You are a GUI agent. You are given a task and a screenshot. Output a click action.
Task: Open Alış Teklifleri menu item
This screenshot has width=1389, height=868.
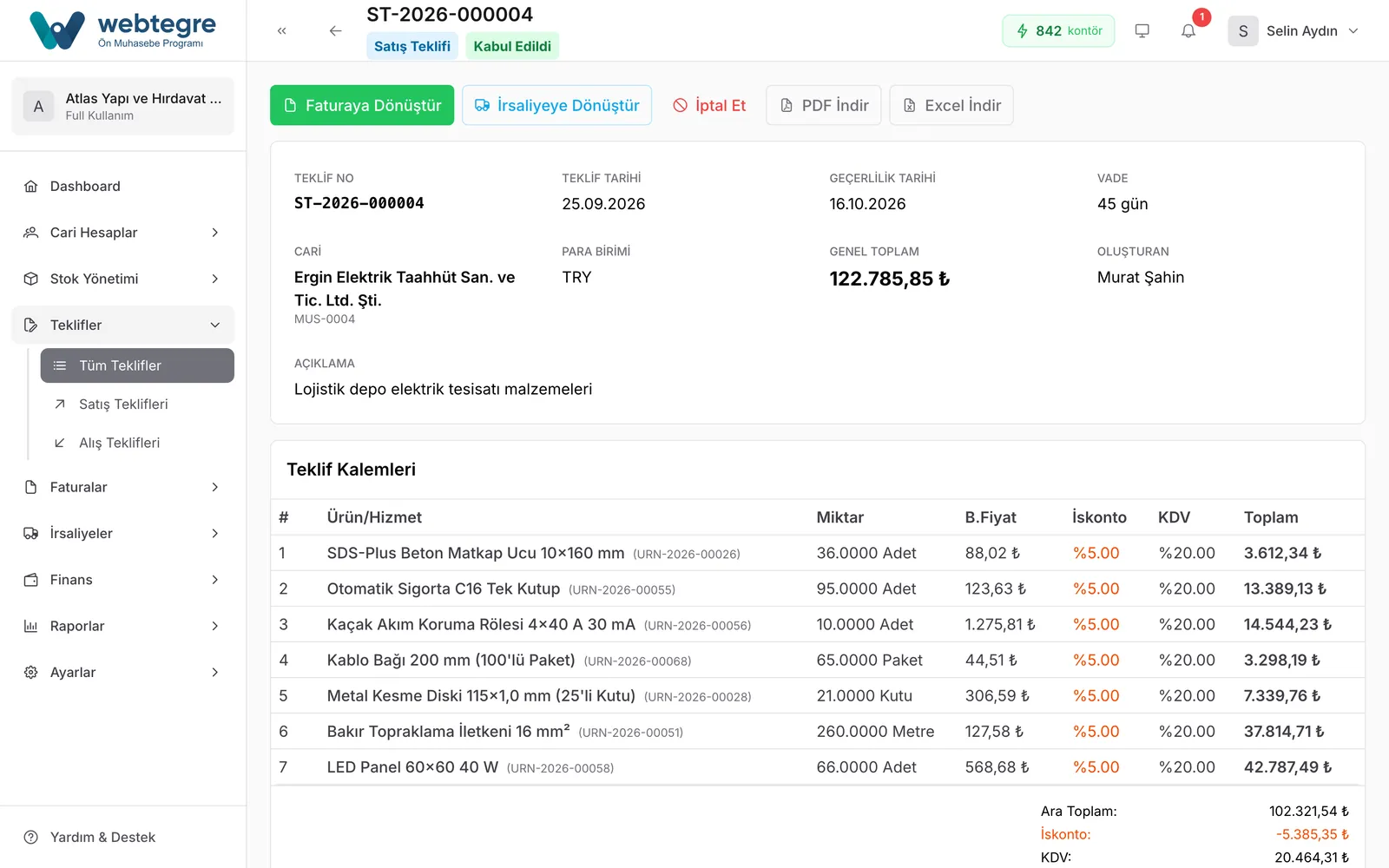coord(137,443)
